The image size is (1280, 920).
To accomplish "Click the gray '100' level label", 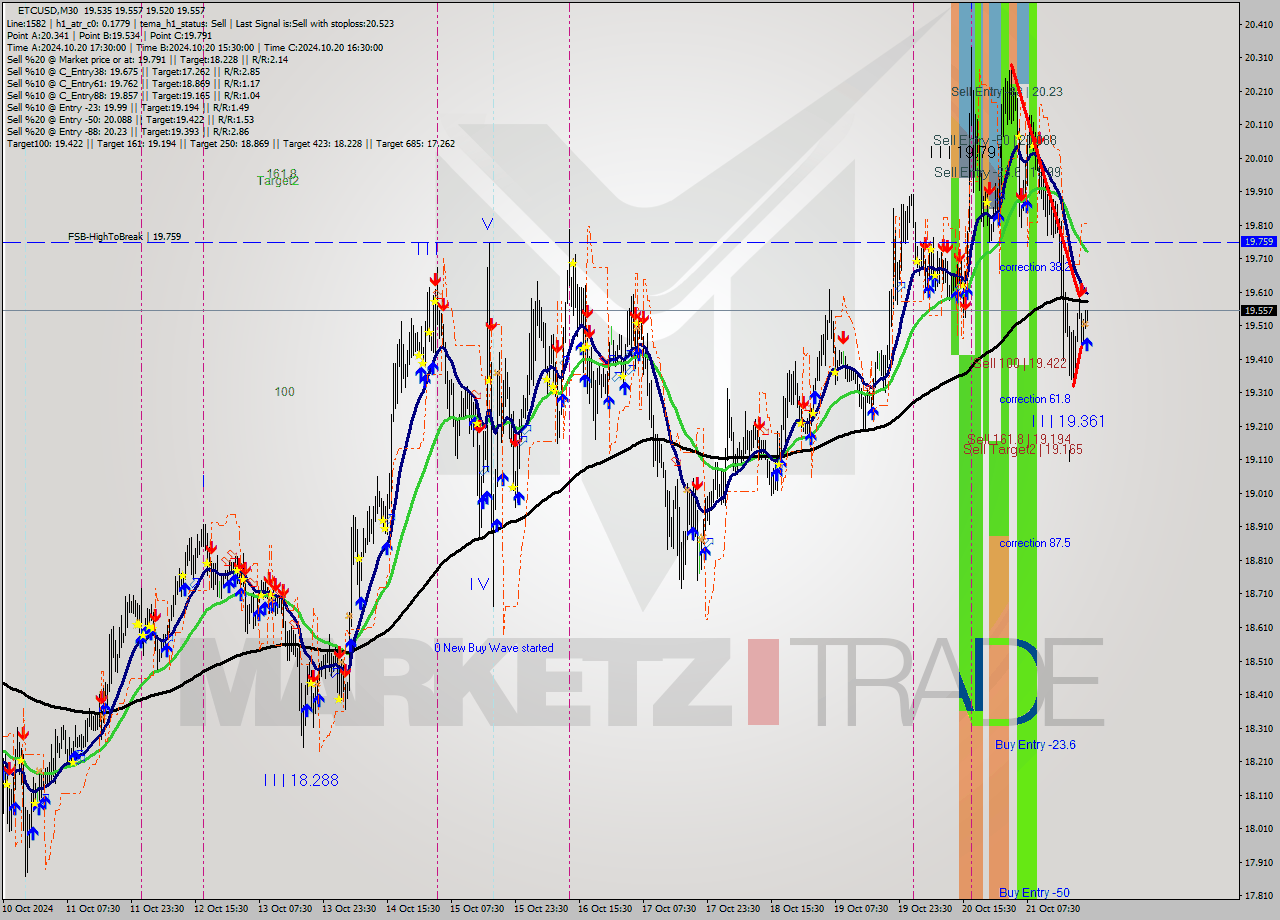I will click(285, 392).
